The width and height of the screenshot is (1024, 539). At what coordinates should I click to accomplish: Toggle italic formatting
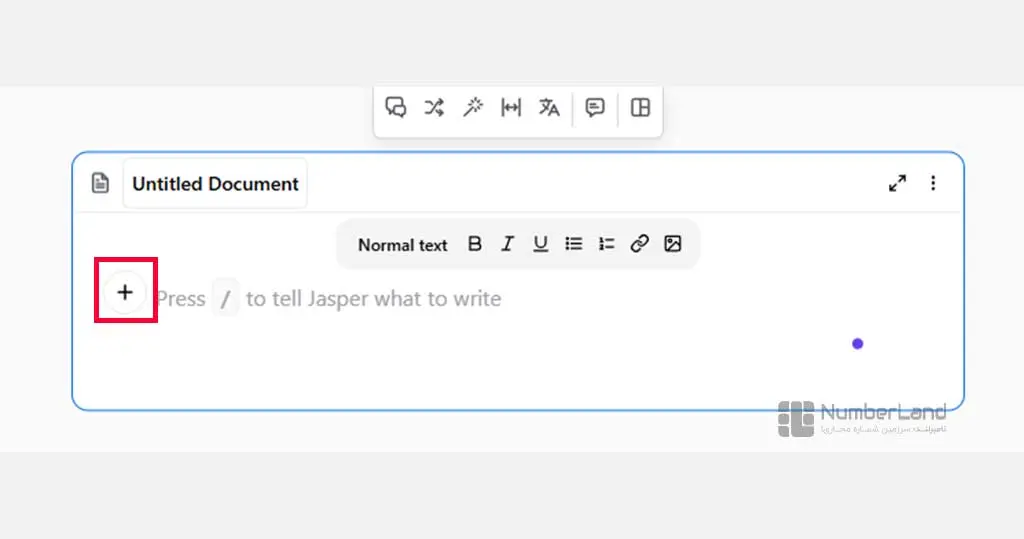[507, 244]
